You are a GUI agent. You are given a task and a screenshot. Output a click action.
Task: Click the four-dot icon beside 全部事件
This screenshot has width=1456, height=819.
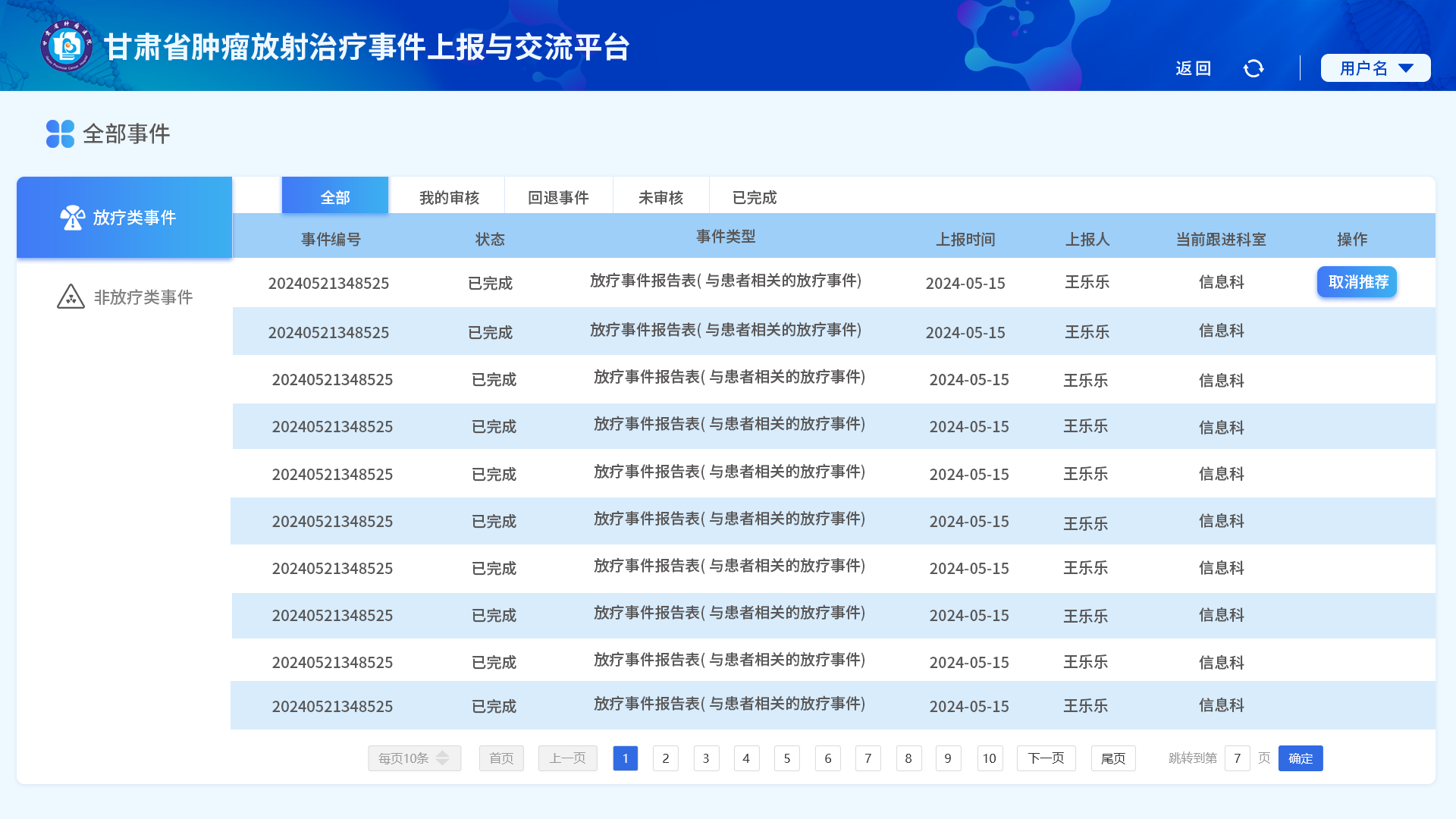60,133
